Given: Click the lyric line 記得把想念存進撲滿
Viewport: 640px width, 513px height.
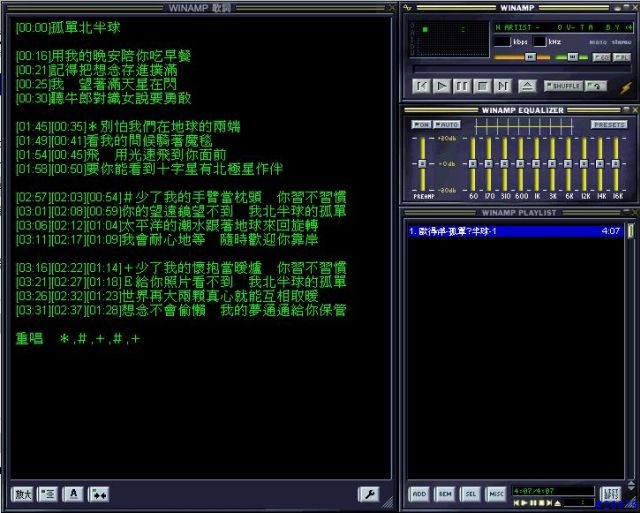Looking at the screenshot, I should (x=97, y=70).
